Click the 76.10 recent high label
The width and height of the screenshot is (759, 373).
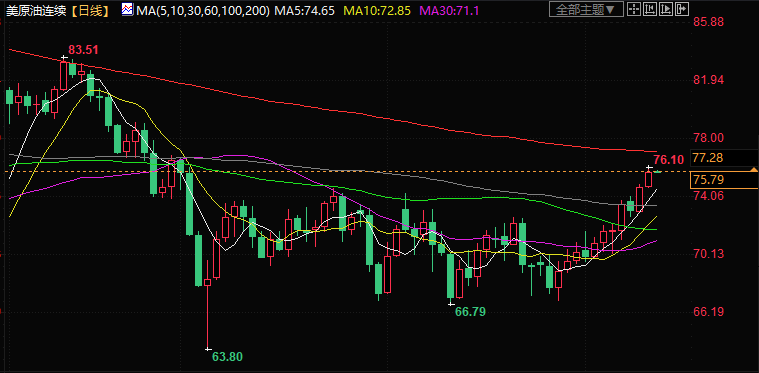point(668,160)
